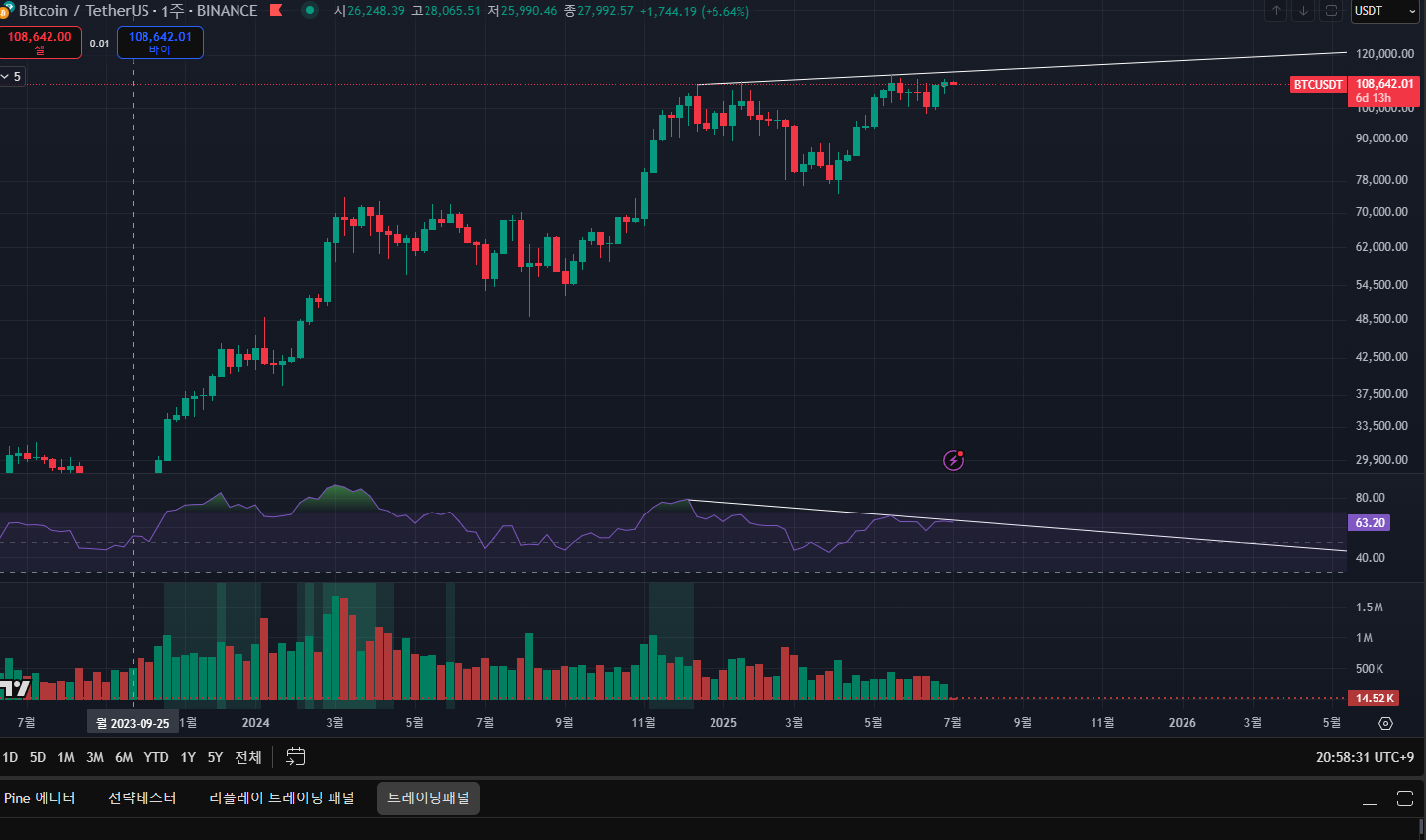Click the 63.20 RSI value label

1371,522
